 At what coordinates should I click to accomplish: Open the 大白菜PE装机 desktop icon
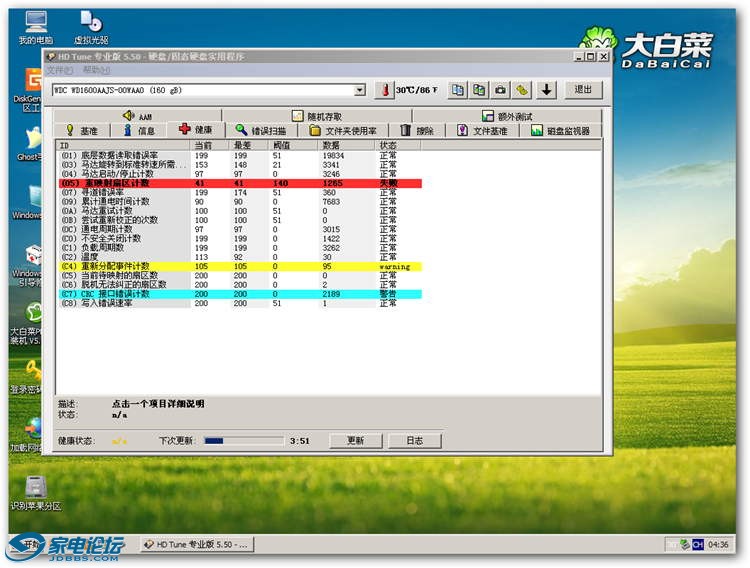(26, 323)
